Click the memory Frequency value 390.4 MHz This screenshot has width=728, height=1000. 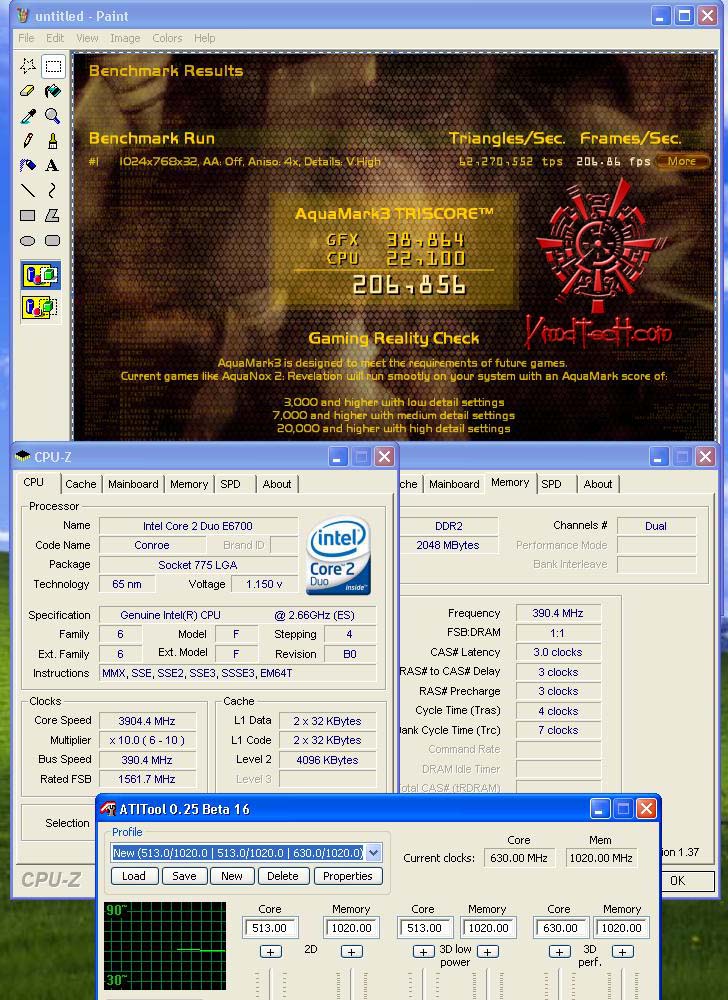[x=558, y=613]
